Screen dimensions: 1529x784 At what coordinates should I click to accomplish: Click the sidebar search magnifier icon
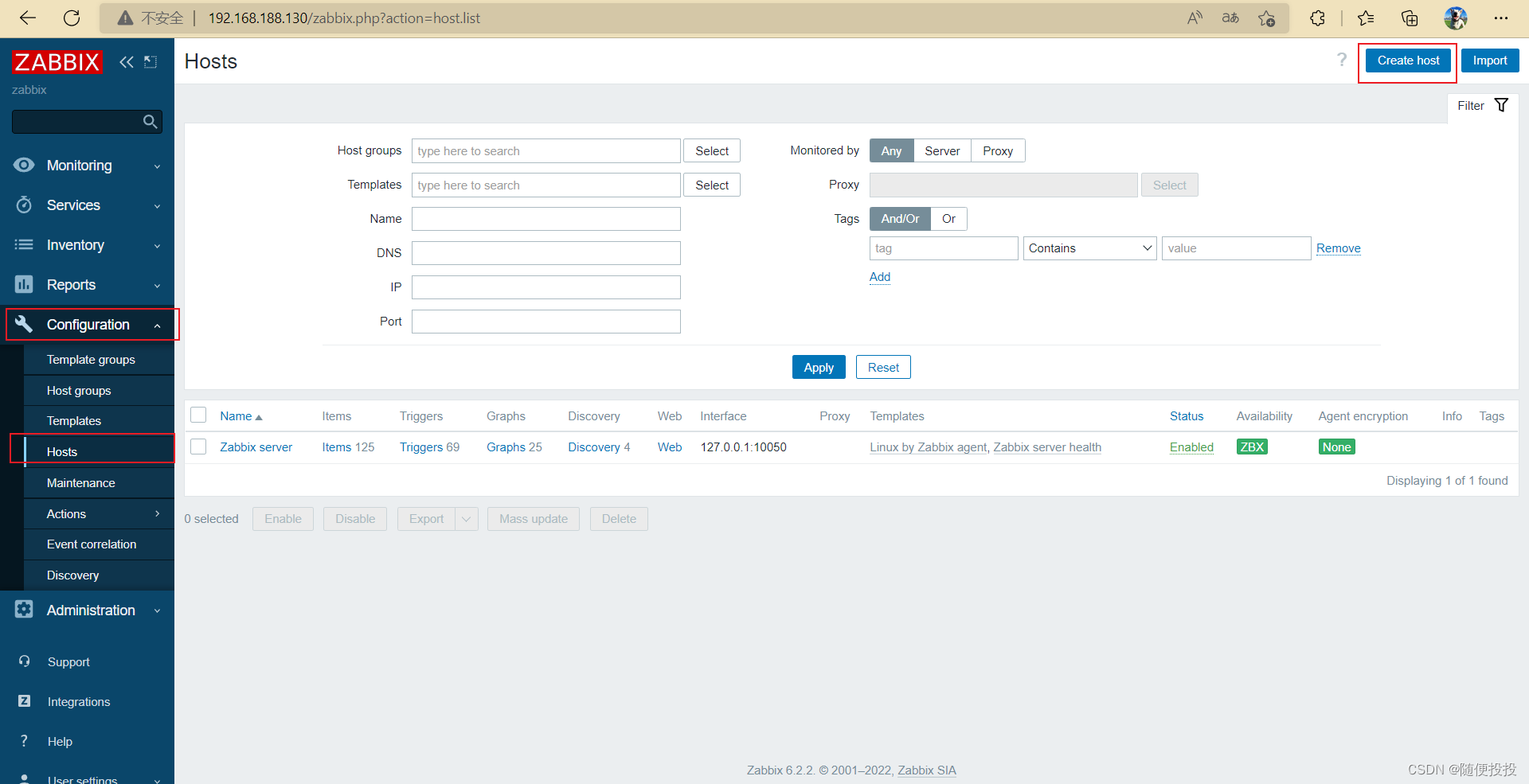point(150,122)
